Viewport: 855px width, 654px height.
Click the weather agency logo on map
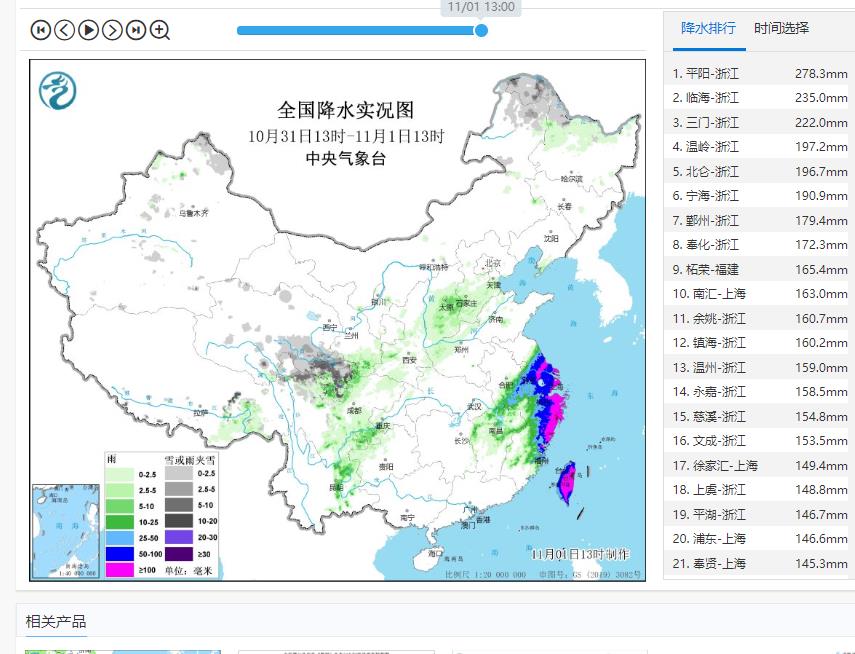coord(57,91)
